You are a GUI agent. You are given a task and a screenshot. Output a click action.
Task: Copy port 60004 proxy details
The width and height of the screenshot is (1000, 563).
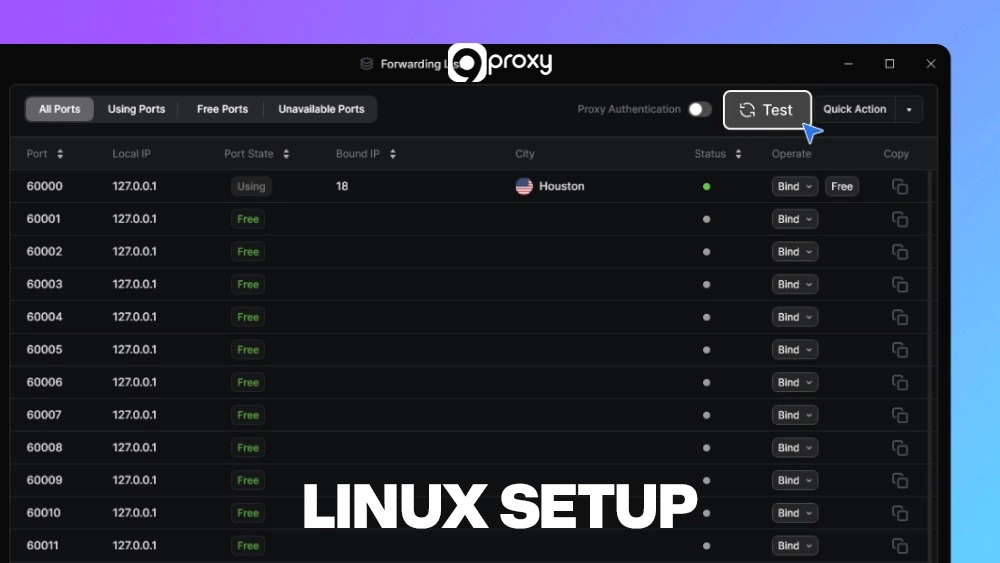tap(900, 317)
